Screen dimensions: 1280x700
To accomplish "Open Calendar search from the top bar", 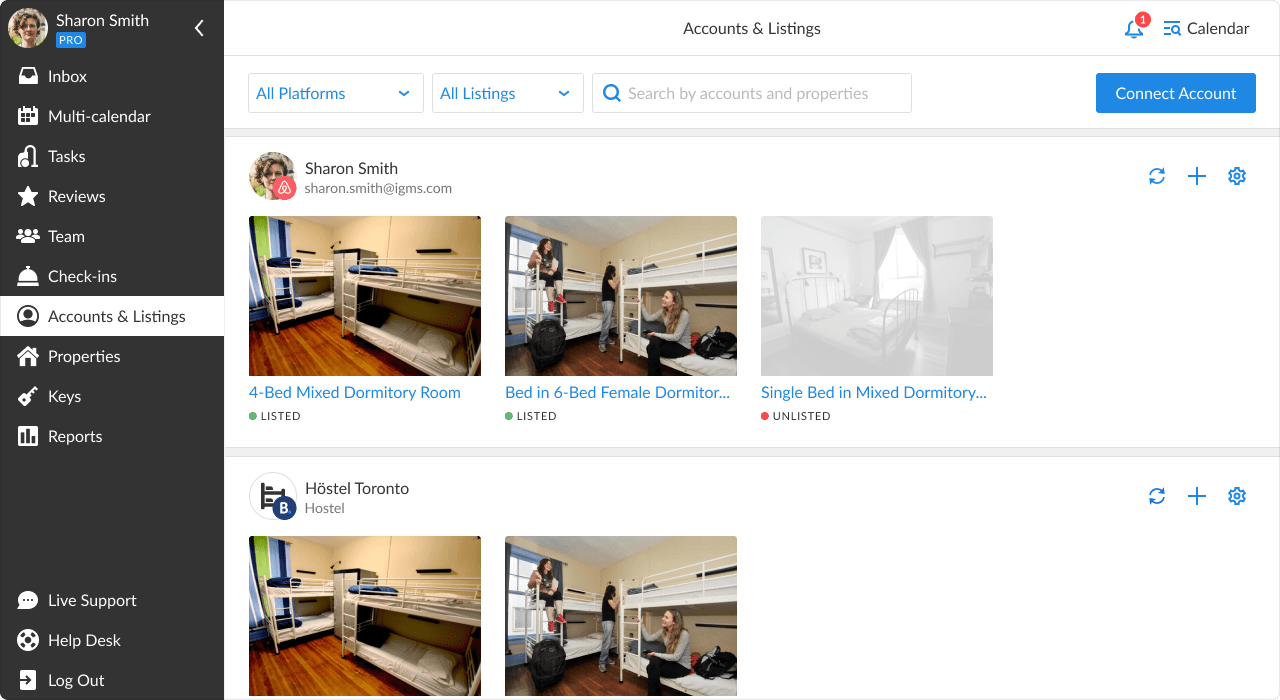I will tap(1206, 29).
